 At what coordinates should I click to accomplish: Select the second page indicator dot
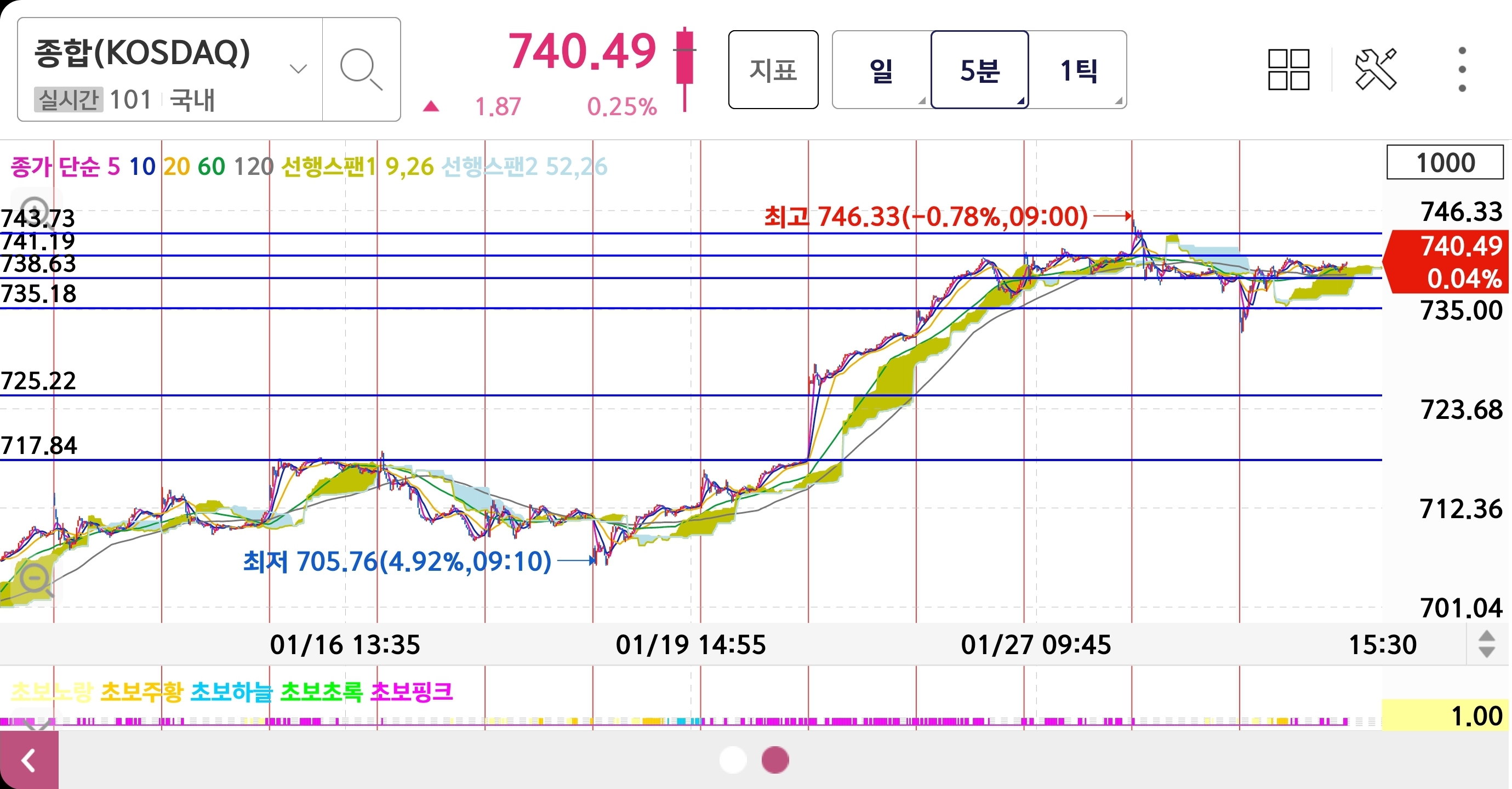775,759
